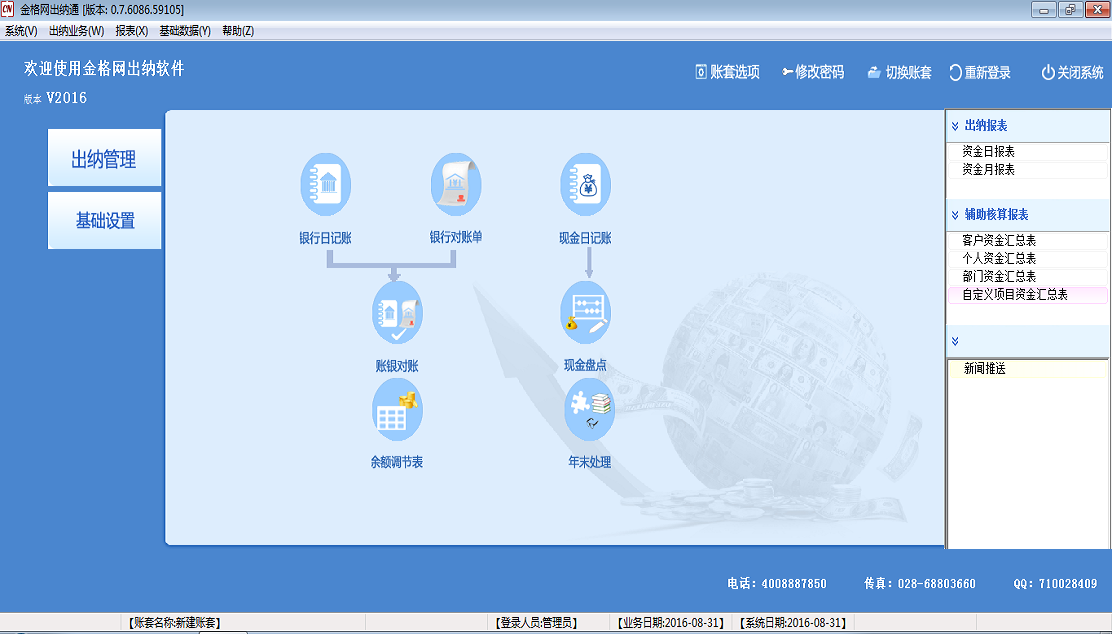
Task: Switch to the 基础设置 tab
Action: coord(104,221)
